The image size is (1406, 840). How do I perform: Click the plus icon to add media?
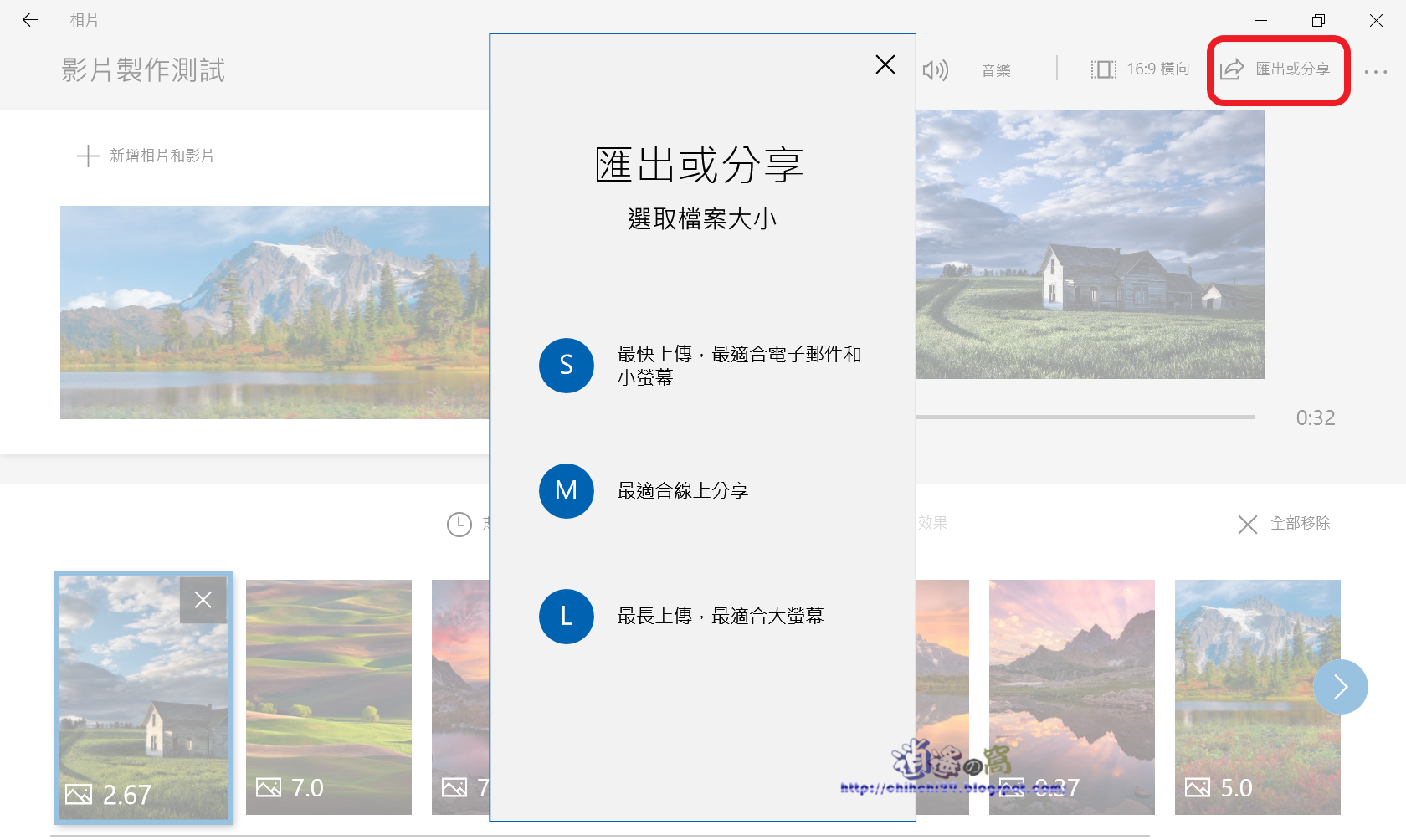[88, 156]
